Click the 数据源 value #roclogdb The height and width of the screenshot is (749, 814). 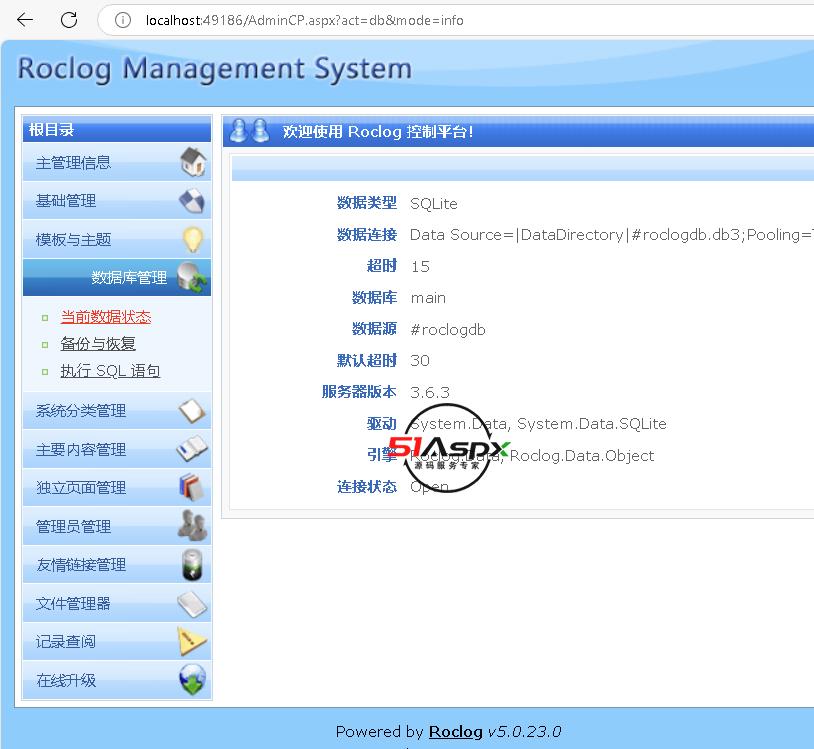[447, 330]
